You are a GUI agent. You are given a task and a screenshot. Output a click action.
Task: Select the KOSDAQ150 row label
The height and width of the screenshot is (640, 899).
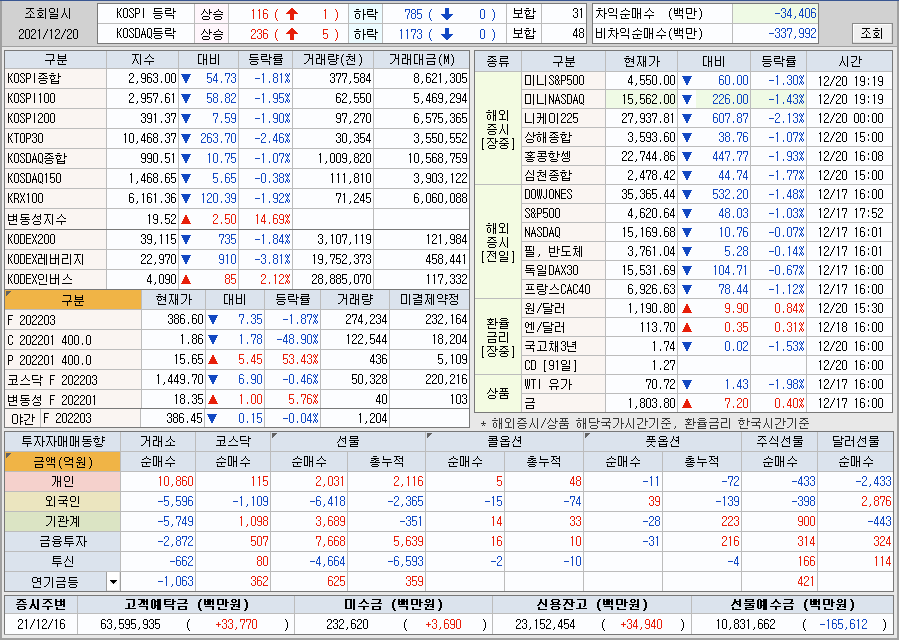tap(55, 178)
